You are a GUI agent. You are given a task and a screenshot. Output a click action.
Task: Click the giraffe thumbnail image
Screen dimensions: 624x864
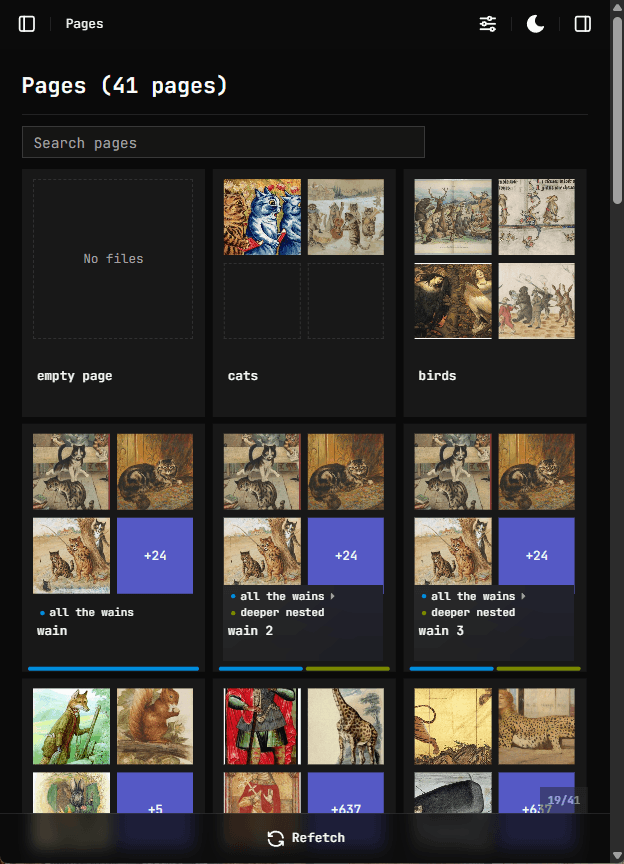pyautogui.click(x=346, y=726)
